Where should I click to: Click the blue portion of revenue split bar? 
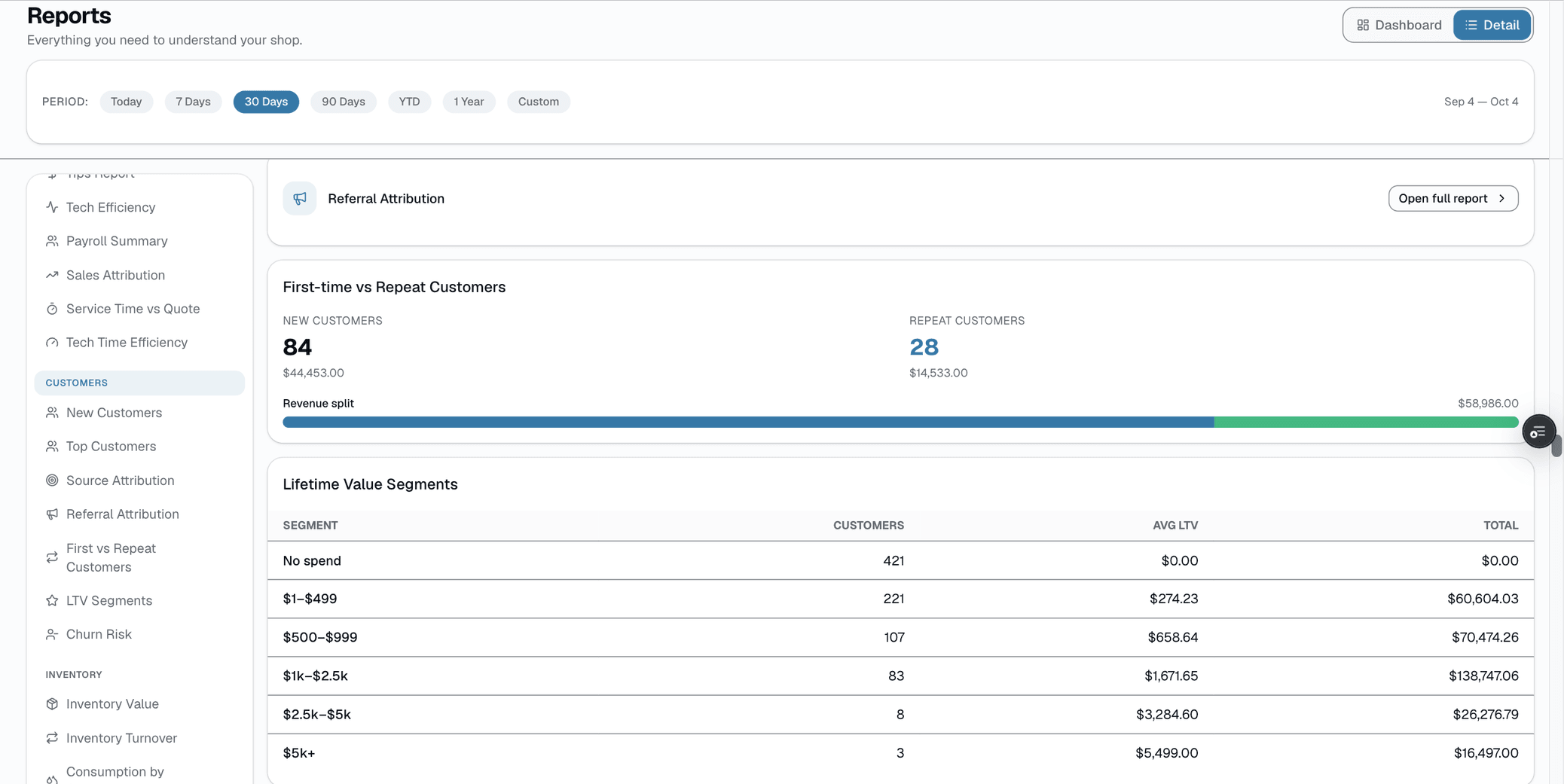748,423
